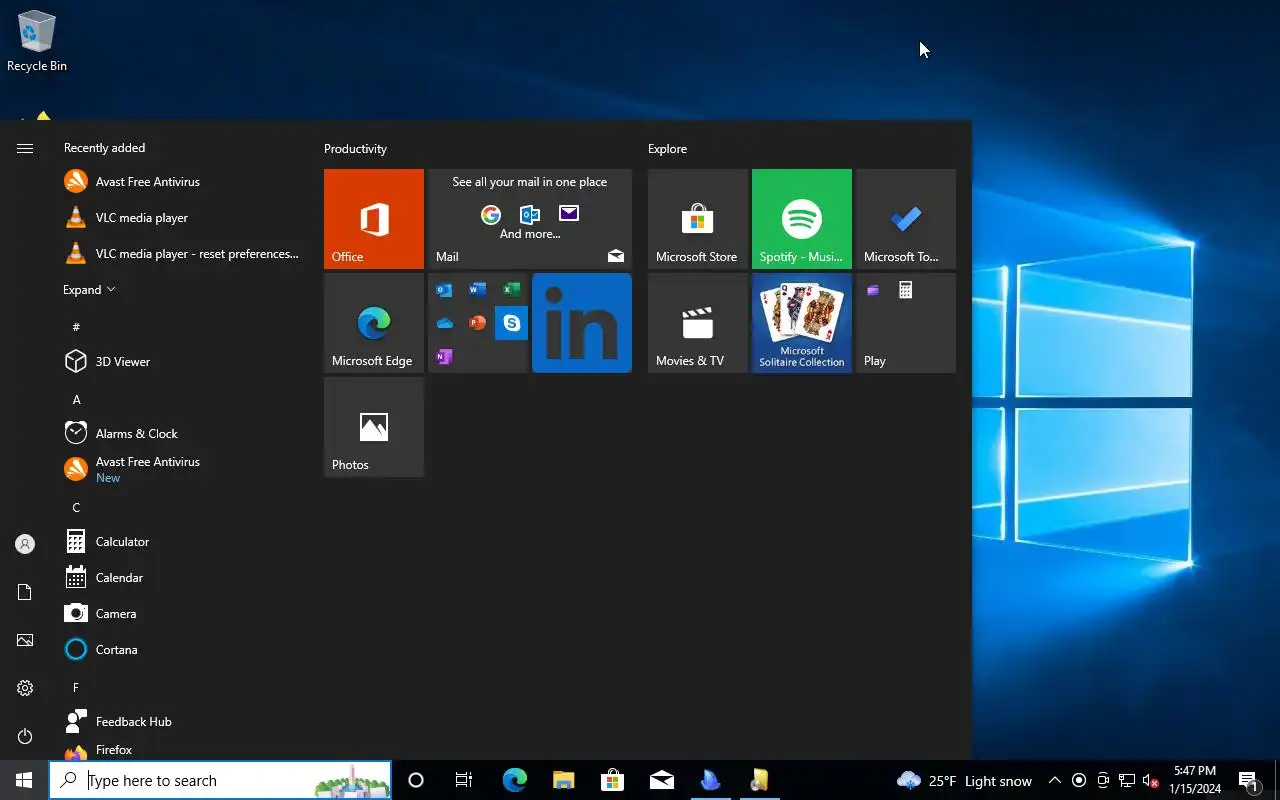The height and width of the screenshot is (800, 1280).
Task: Launch the Spotify Music tile
Action: tap(802, 219)
